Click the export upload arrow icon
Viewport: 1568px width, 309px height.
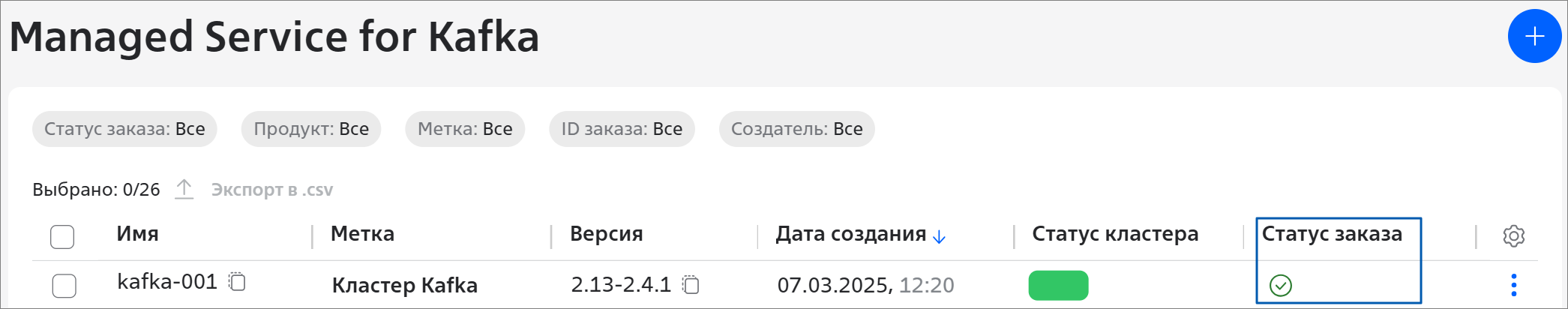click(x=184, y=189)
